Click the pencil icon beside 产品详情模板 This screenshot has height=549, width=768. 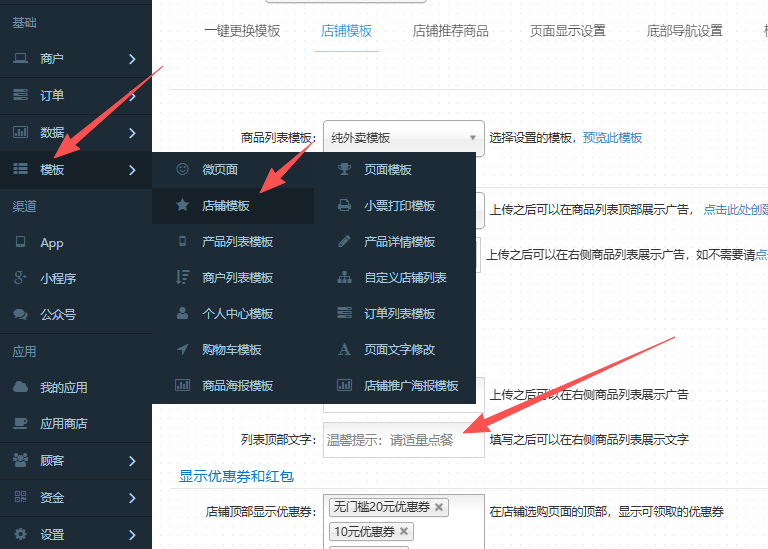[344, 242]
